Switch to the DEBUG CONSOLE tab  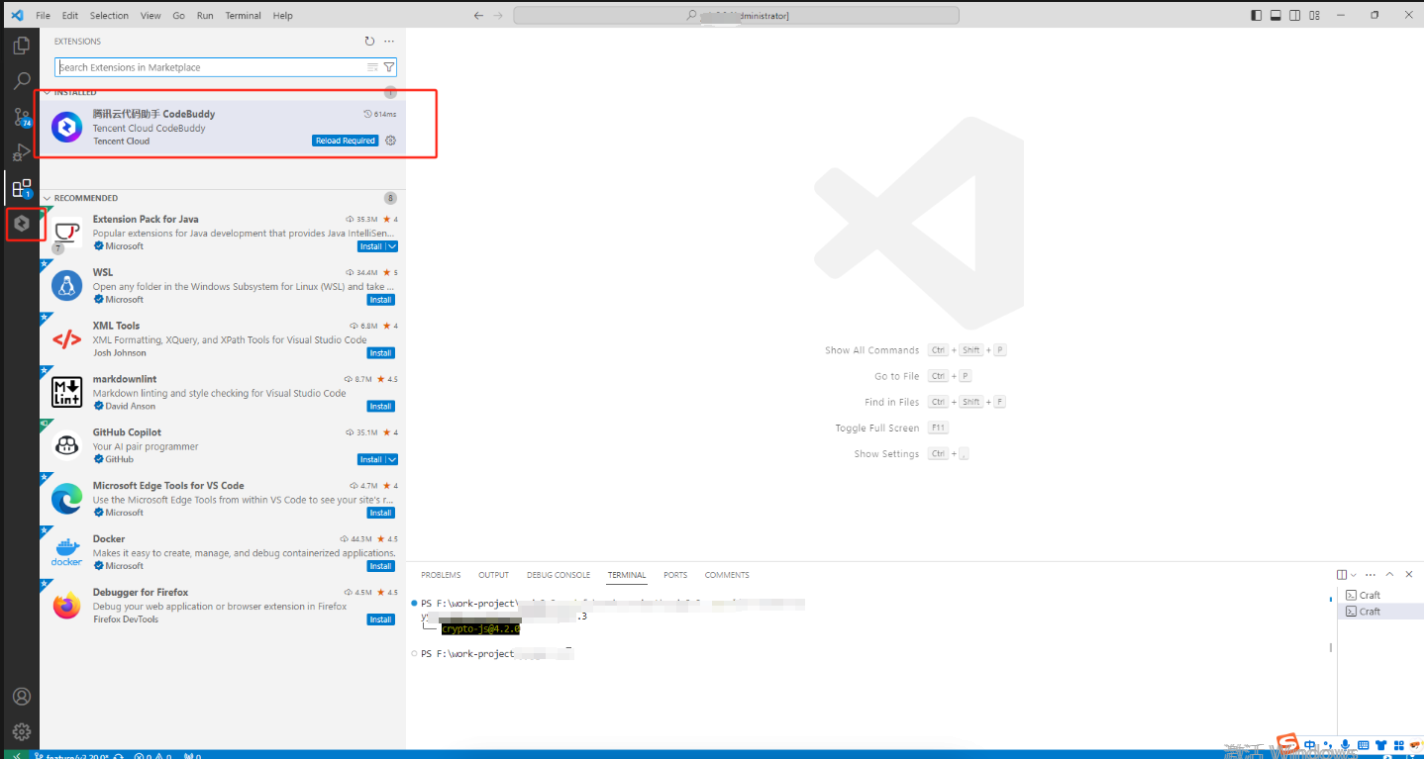(559, 575)
